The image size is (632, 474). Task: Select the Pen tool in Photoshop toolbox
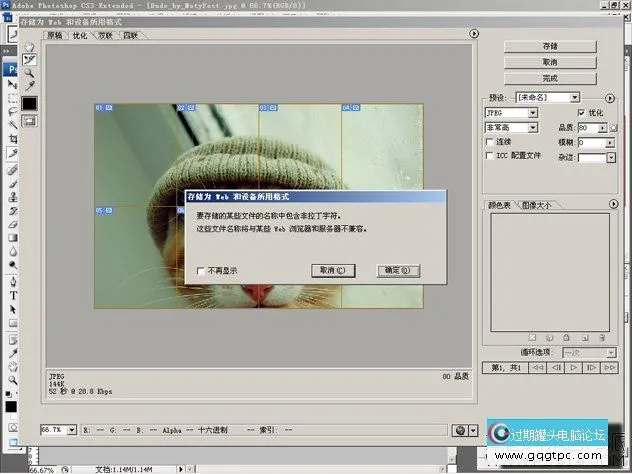(x=12, y=282)
